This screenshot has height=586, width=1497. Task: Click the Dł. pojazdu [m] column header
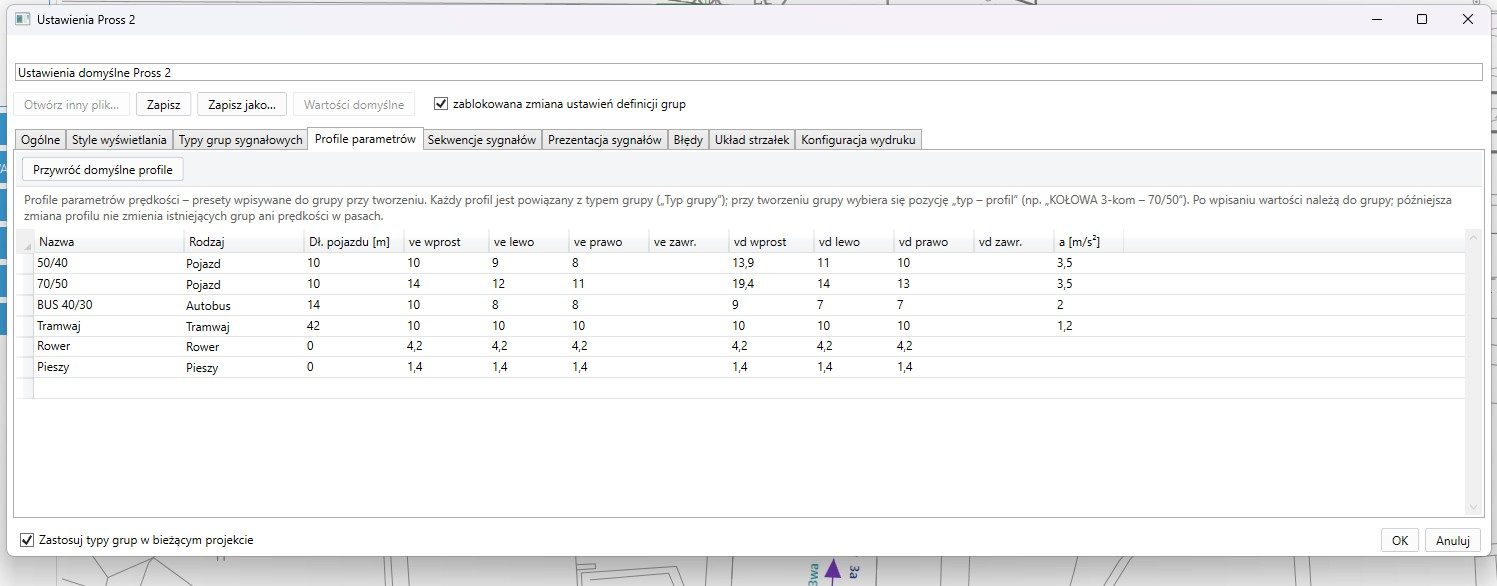[354, 242]
